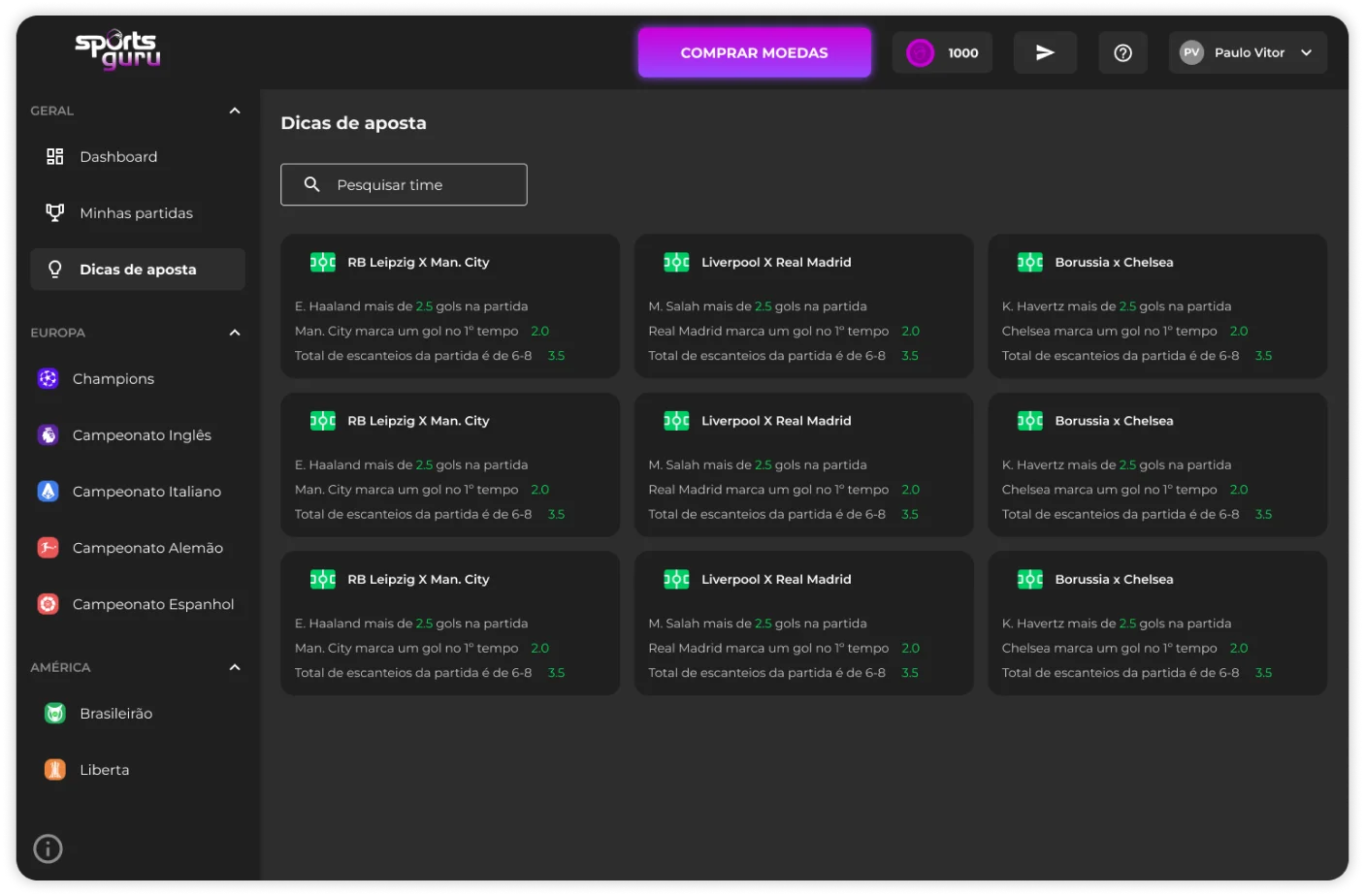Click the Paulo Vitor user name

click(1250, 52)
